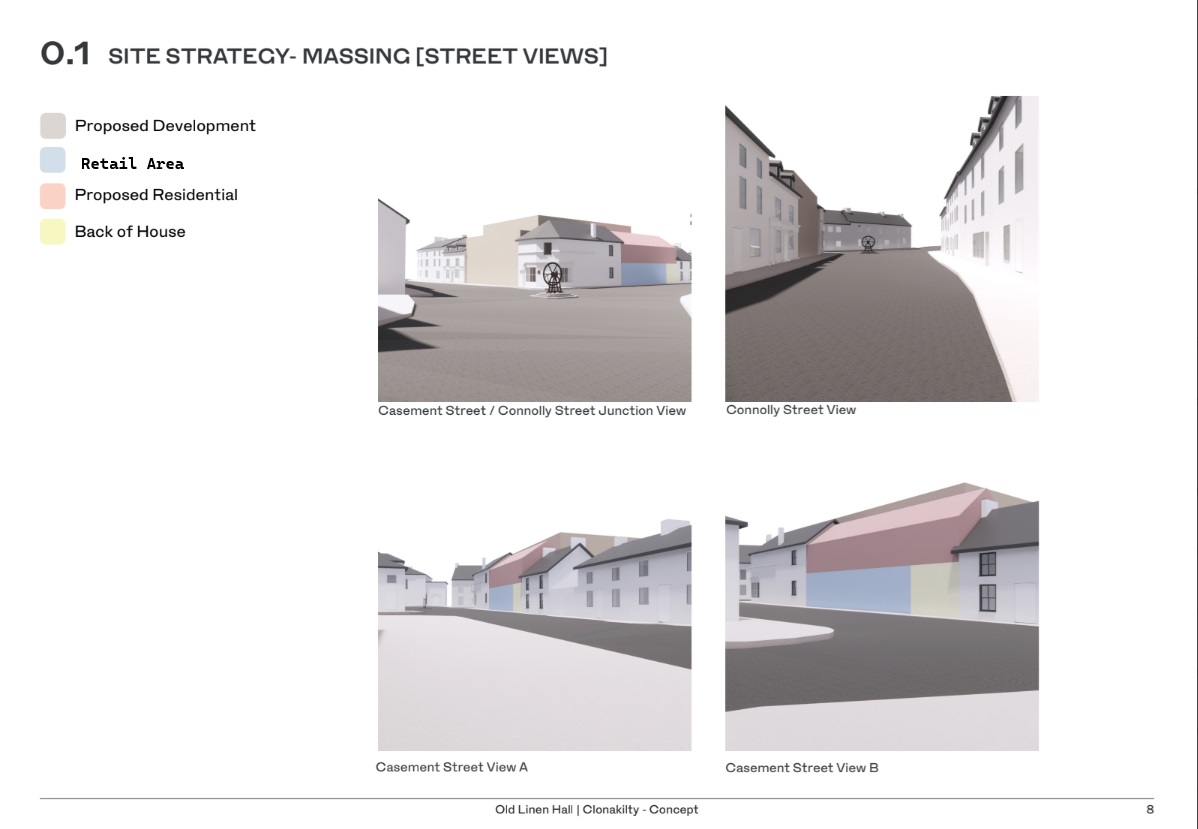Pick the yellow Back of House swatch
Viewport: 1198px width, 829px height.
53,232
